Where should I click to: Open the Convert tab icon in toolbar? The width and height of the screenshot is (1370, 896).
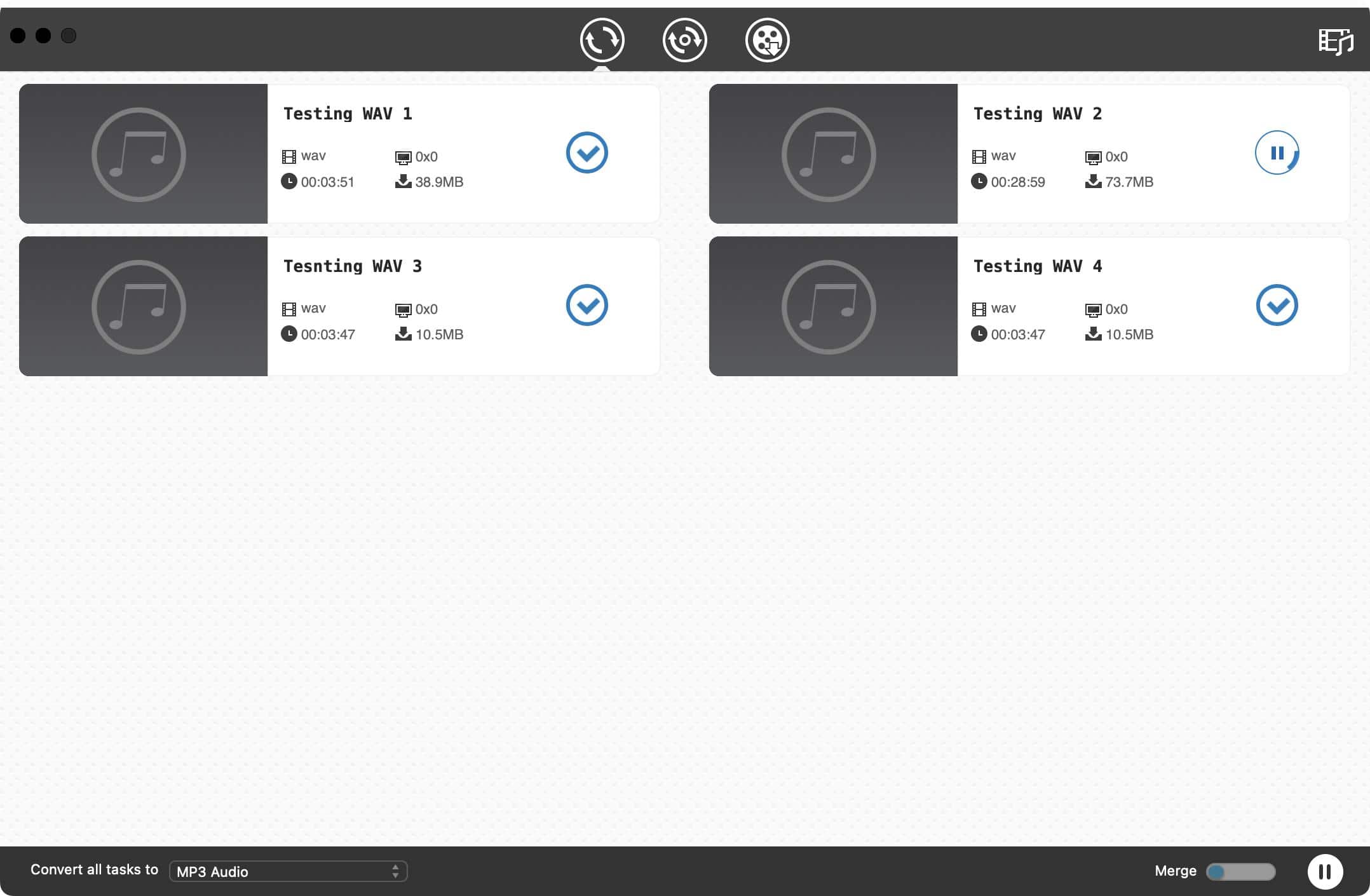602,40
